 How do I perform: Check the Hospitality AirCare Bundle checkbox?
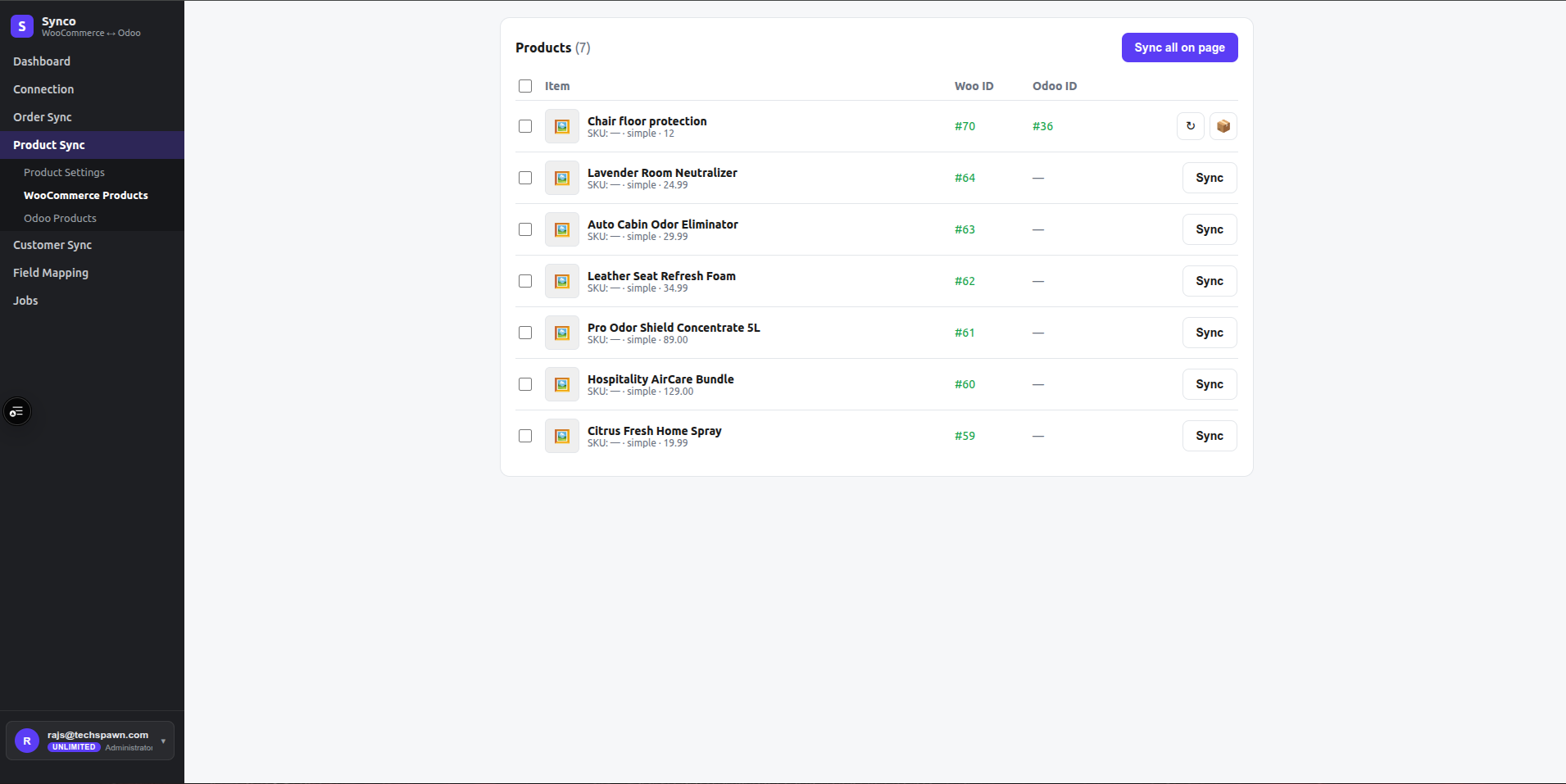click(x=525, y=384)
